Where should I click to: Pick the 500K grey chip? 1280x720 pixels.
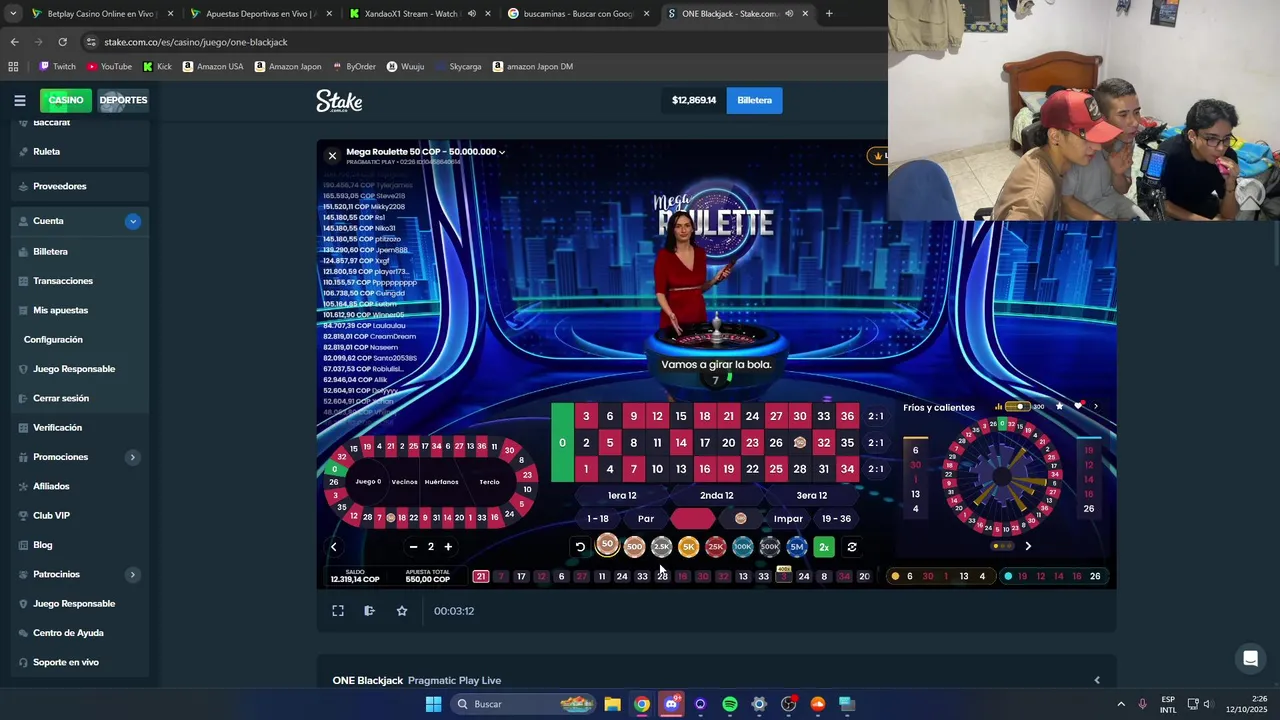click(769, 547)
